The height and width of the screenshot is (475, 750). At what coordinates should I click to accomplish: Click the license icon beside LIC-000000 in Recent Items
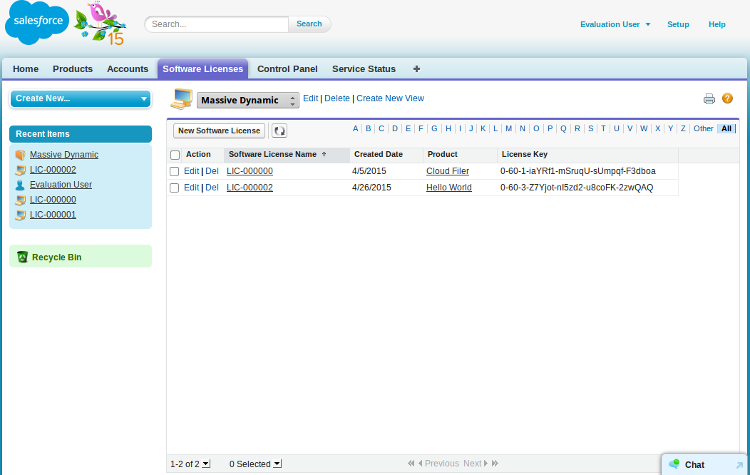[20, 200]
